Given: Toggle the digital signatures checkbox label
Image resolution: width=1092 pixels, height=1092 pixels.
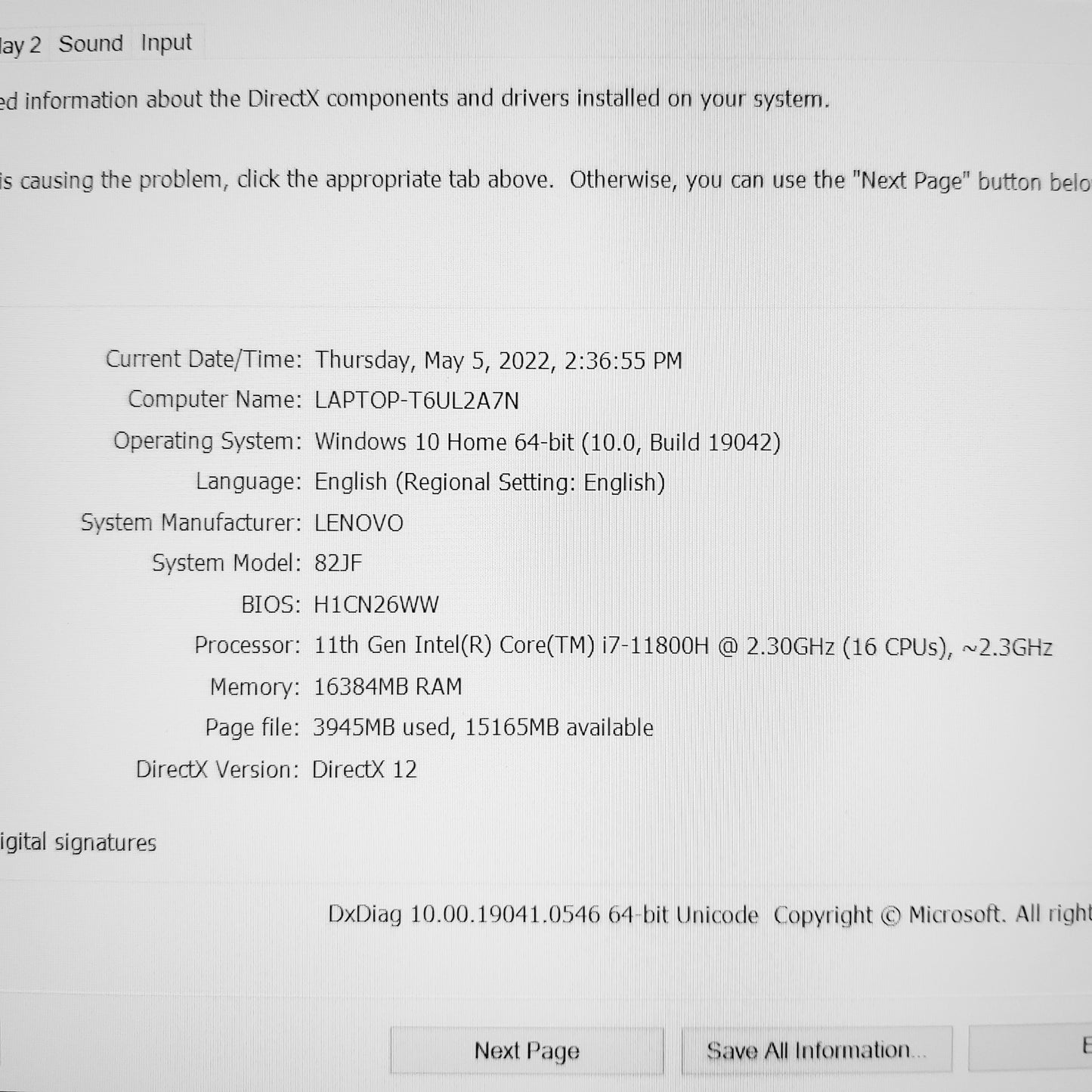Looking at the screenshot, I should tap(78, 843).
